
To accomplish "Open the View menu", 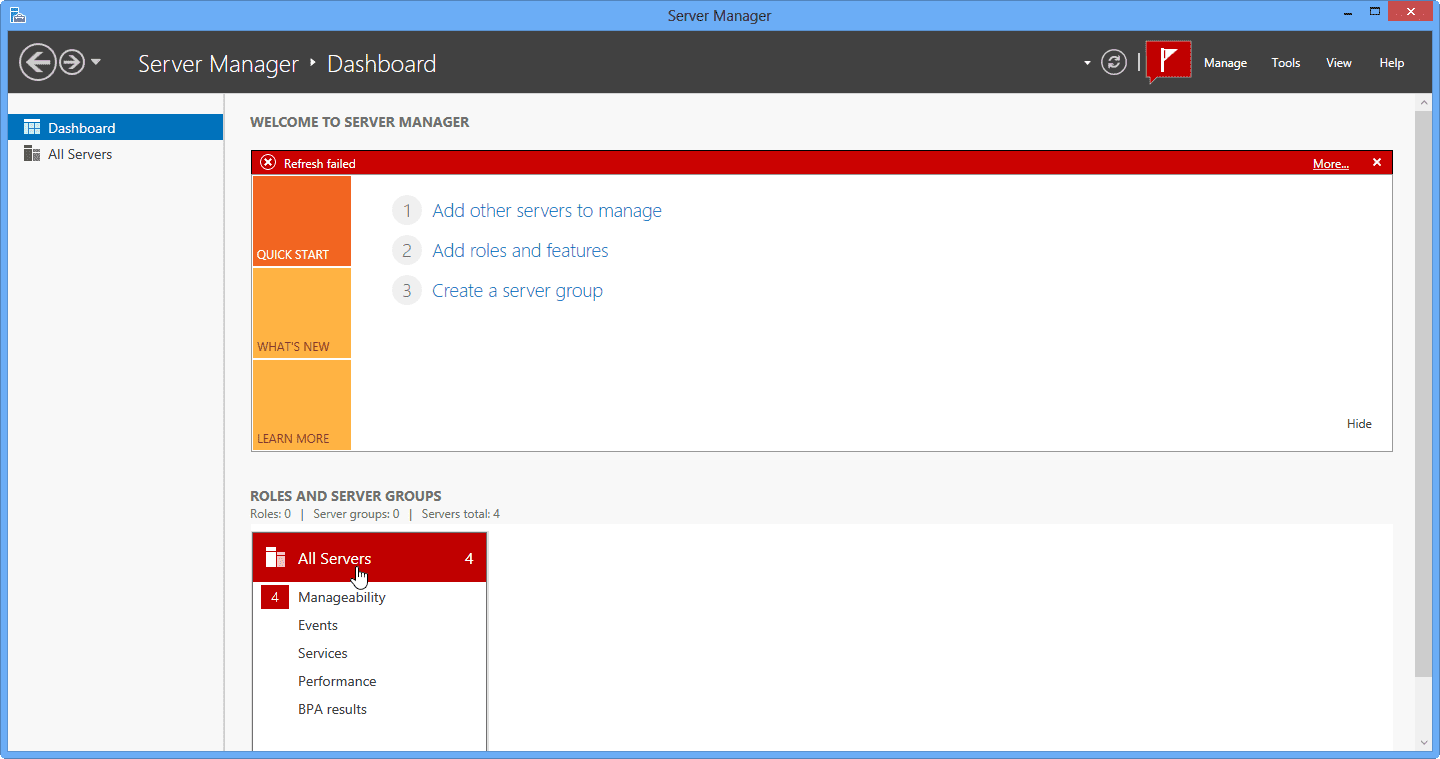I will click(x=1339, y=63).
